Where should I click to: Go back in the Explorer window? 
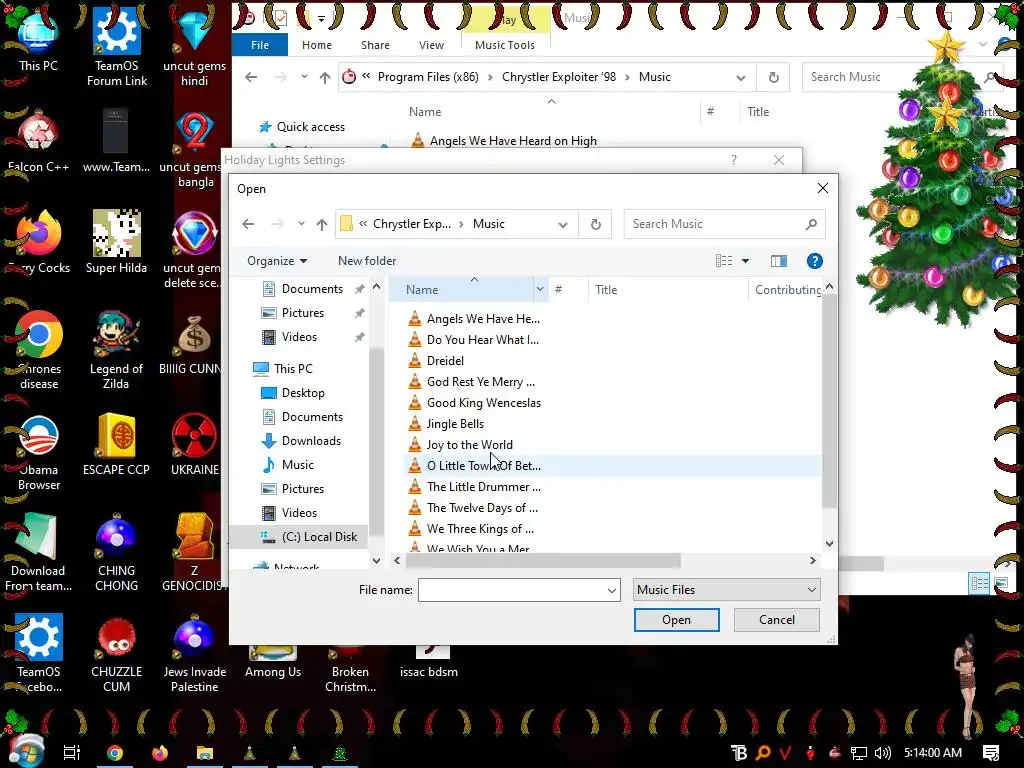coord(251,77)
